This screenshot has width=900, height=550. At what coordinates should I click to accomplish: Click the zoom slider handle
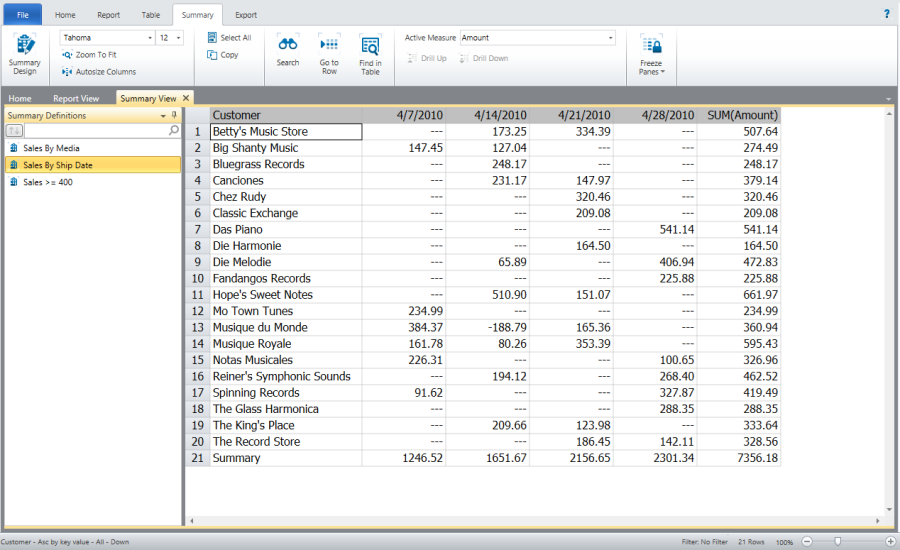coord(838,541)
